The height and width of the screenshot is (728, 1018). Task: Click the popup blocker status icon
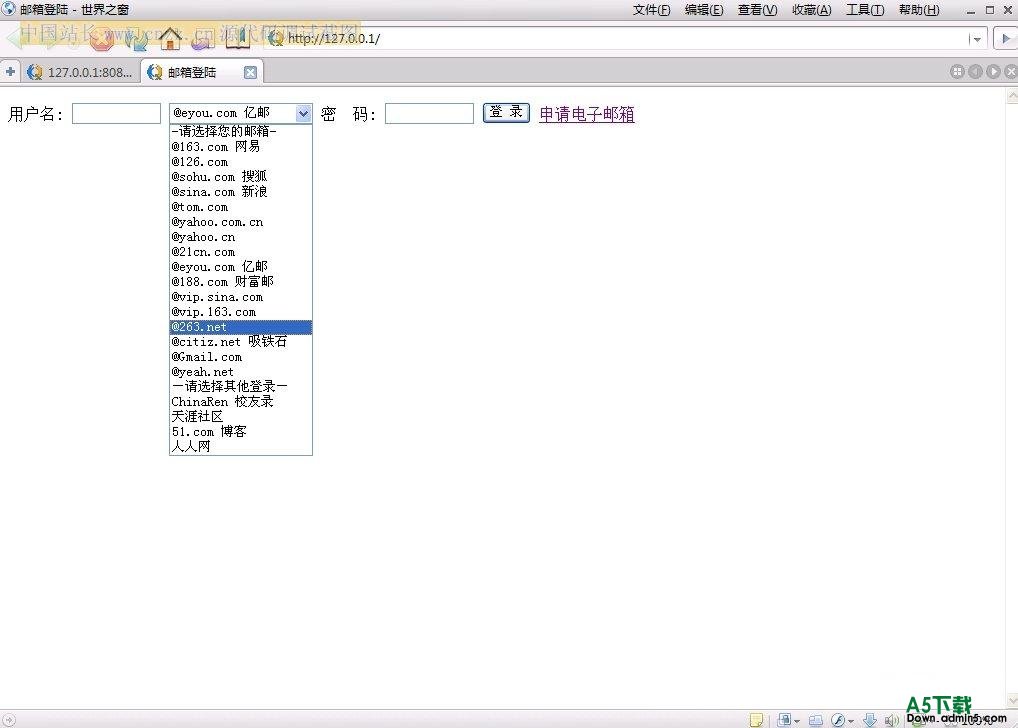click(x=784, y=720)
